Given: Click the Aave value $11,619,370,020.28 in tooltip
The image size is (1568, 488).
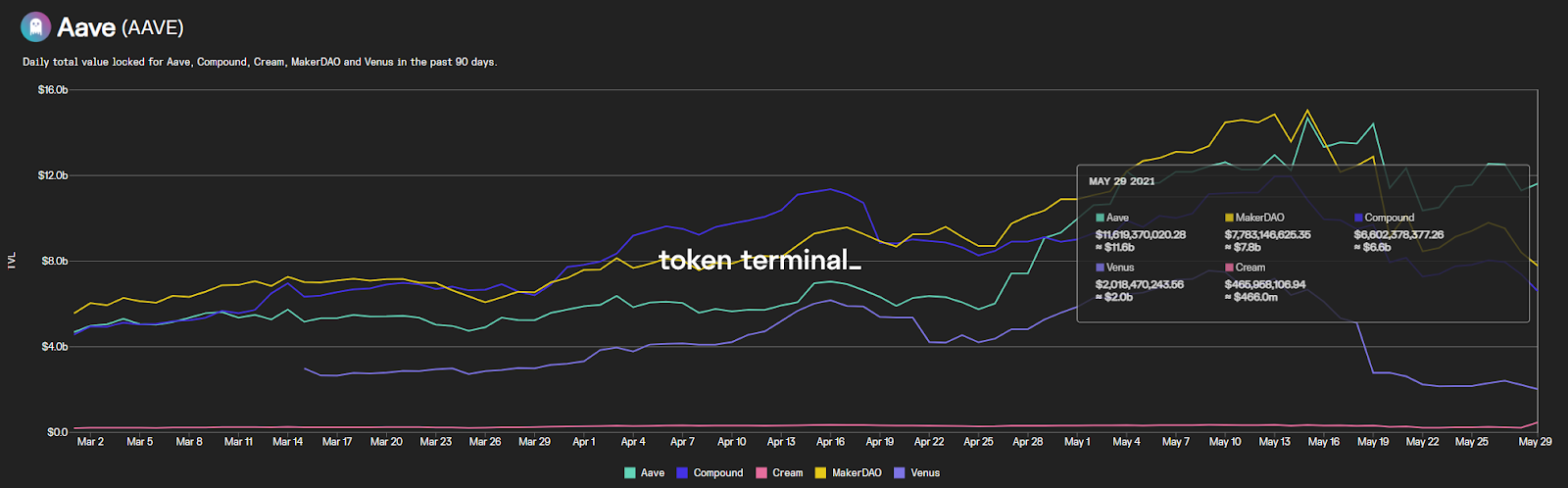Looking at the screenshot, I should 1141,234.
